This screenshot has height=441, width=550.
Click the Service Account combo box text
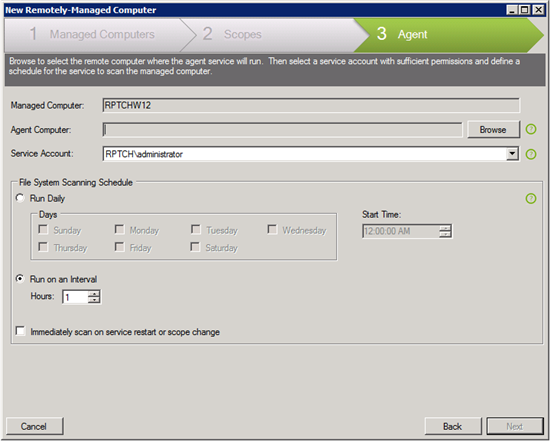(304, 154)
